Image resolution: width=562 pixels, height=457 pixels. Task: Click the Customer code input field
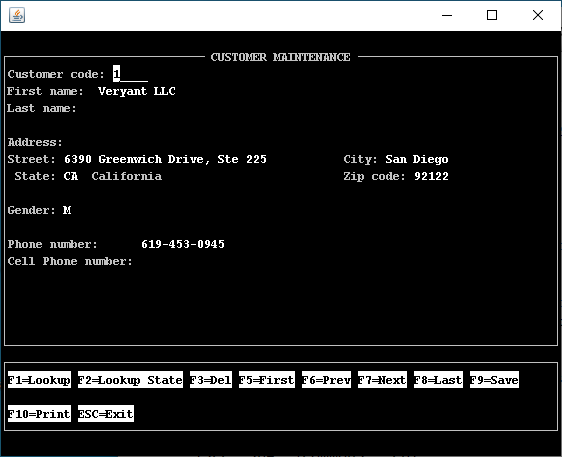point(130,74)
